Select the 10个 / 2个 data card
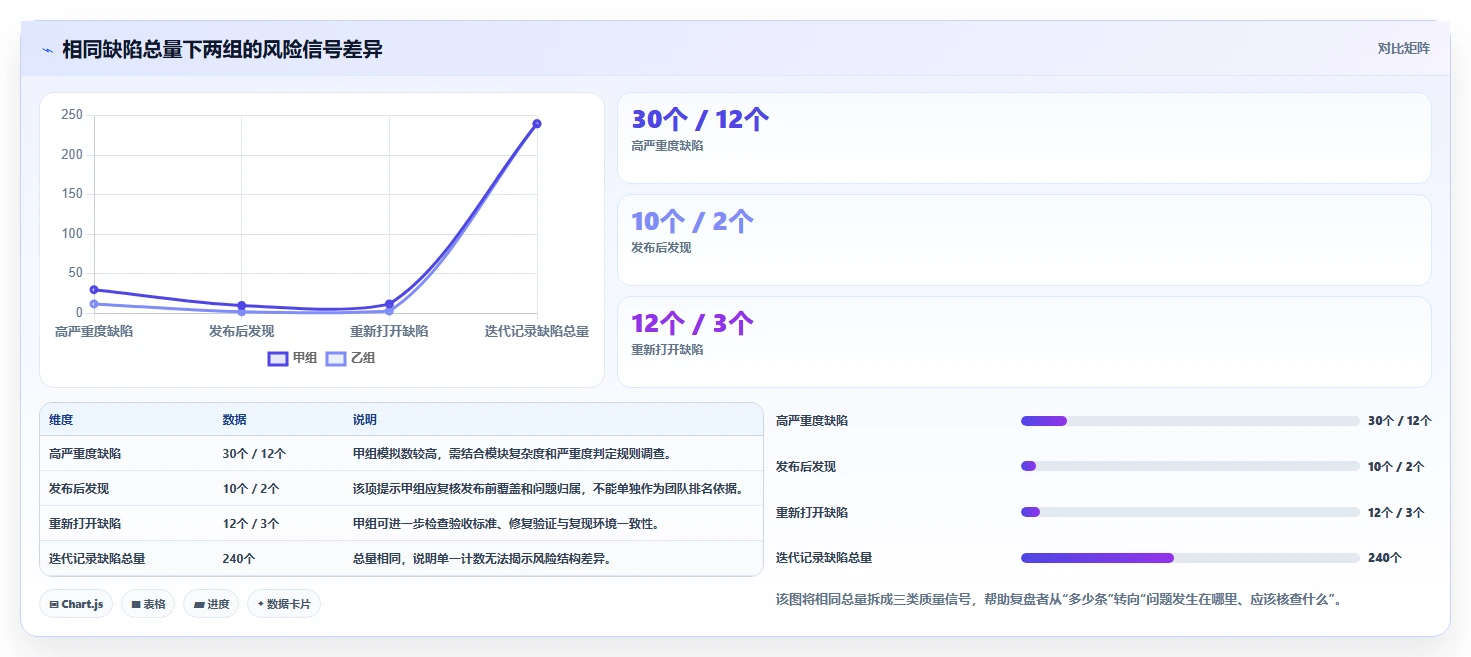 coord(1024,240)
